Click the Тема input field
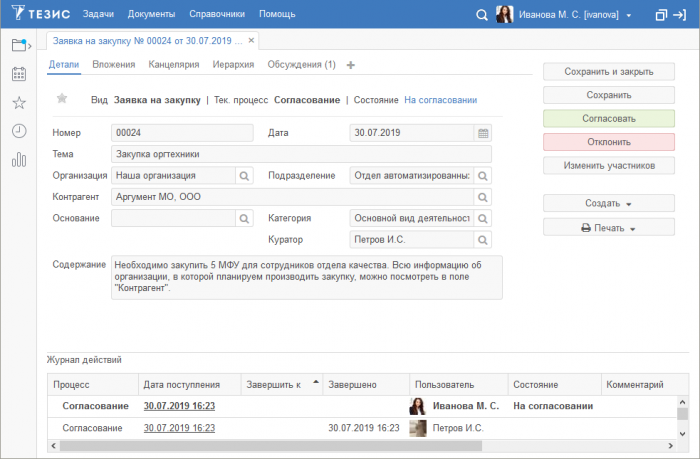The height and width of the screenshot is (459, 700). [301, 154]
